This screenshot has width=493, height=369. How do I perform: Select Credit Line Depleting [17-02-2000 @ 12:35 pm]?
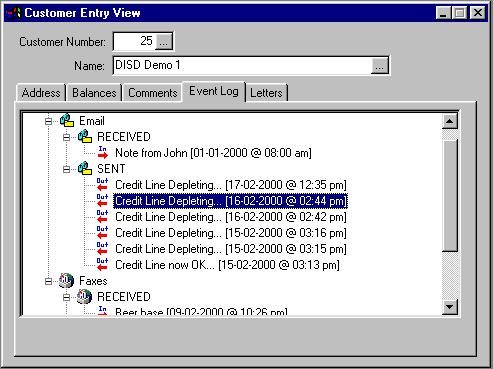tap(231, 185)
